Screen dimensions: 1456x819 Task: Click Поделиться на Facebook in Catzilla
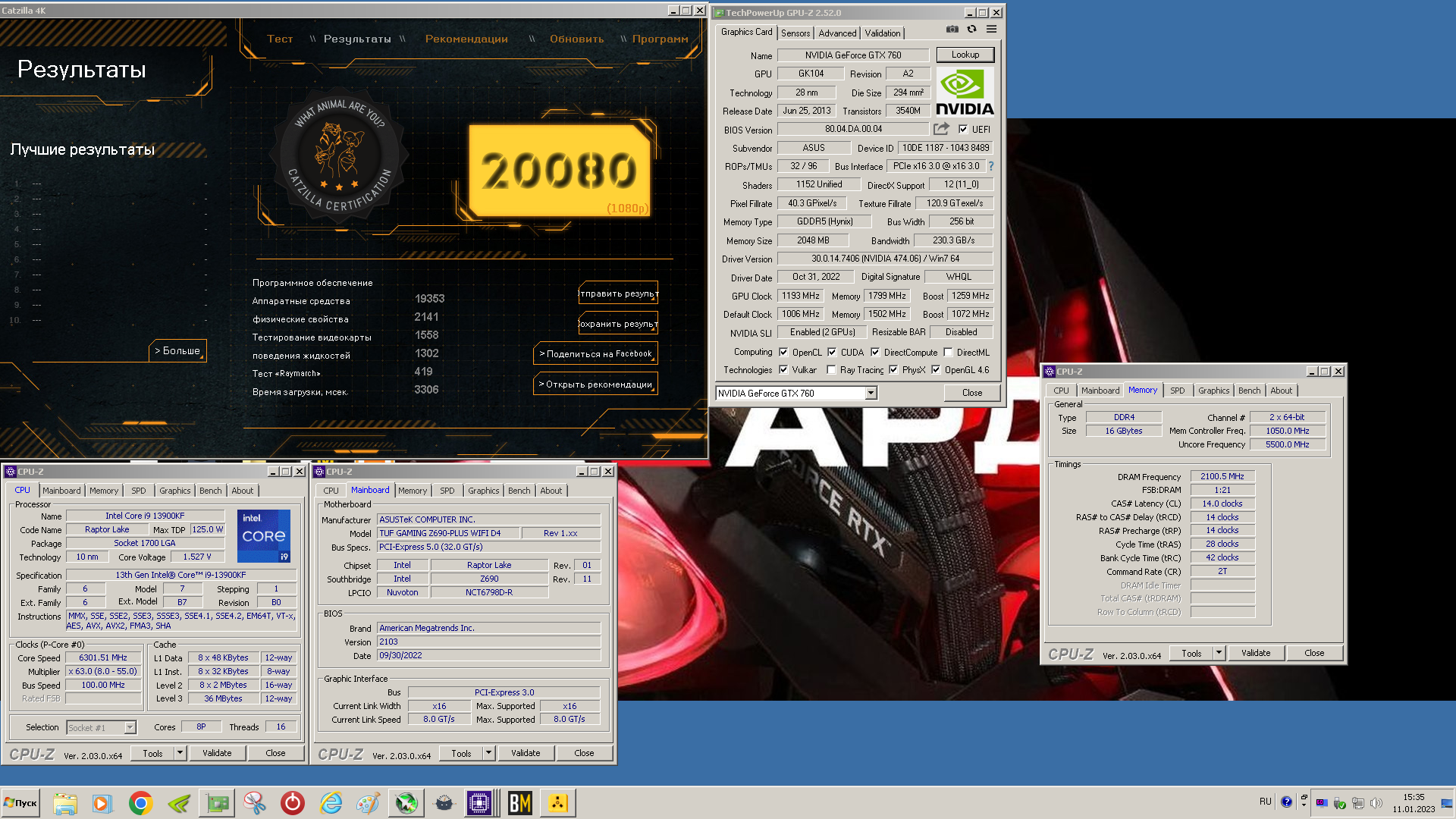tap(596, 354)
